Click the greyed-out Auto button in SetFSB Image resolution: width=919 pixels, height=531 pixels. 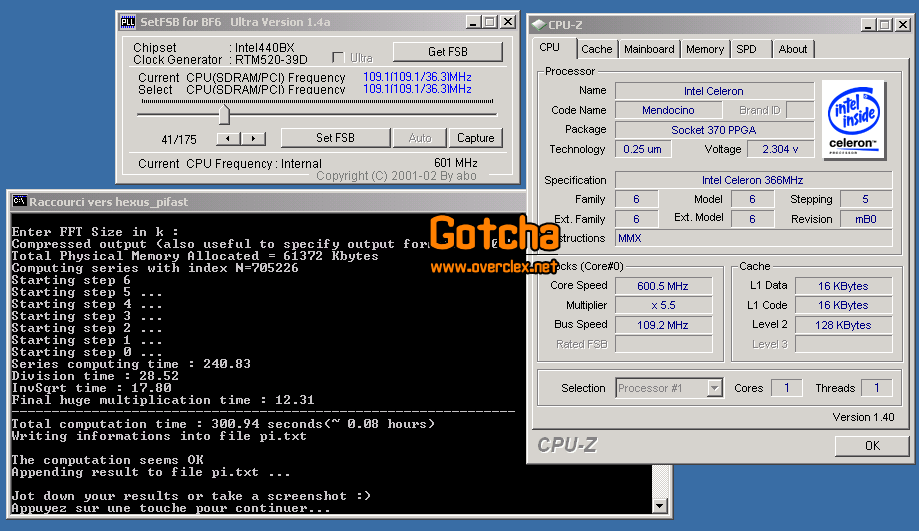tap(420, 138)
